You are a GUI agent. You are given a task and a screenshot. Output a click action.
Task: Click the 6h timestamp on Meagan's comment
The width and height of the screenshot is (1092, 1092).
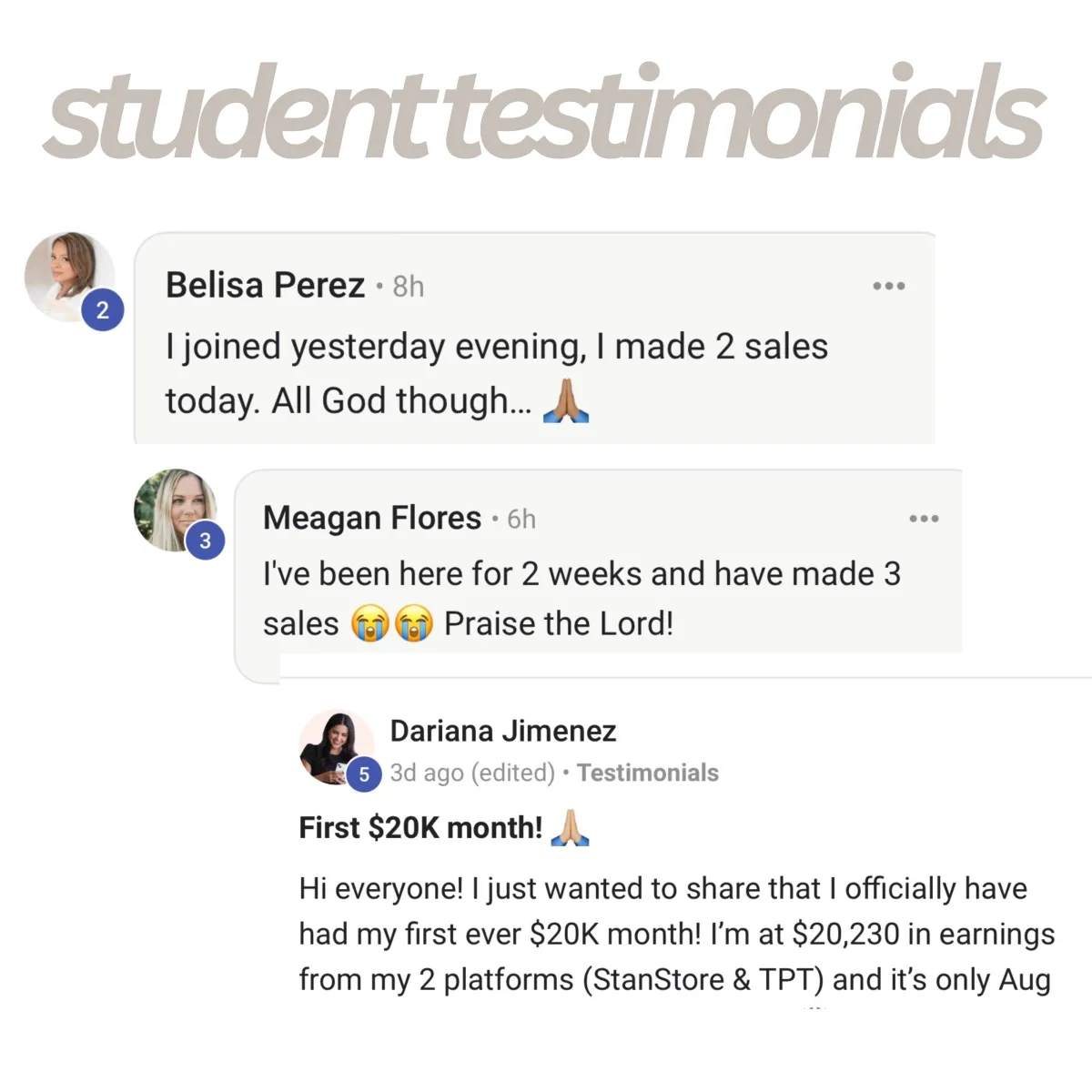521,520
